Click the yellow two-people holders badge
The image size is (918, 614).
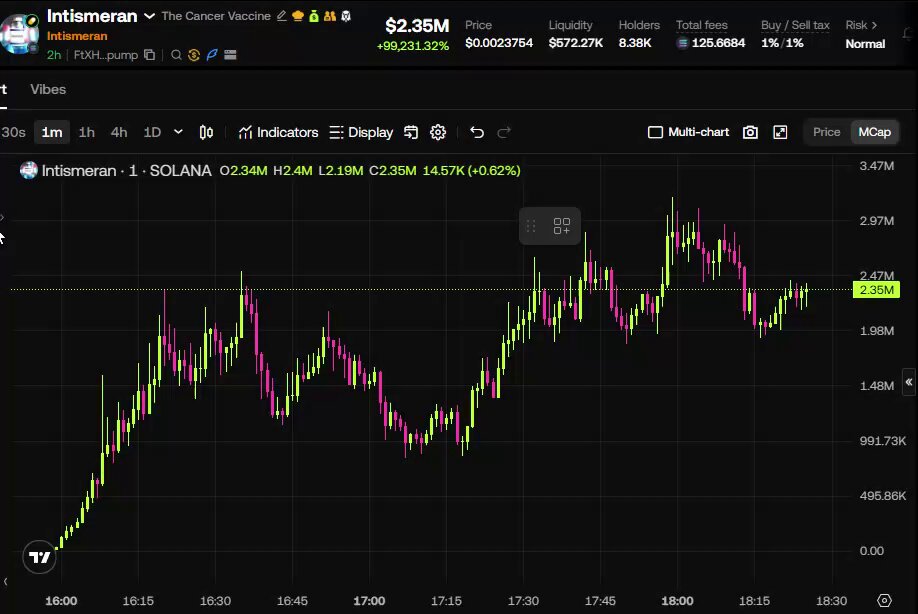330,16
